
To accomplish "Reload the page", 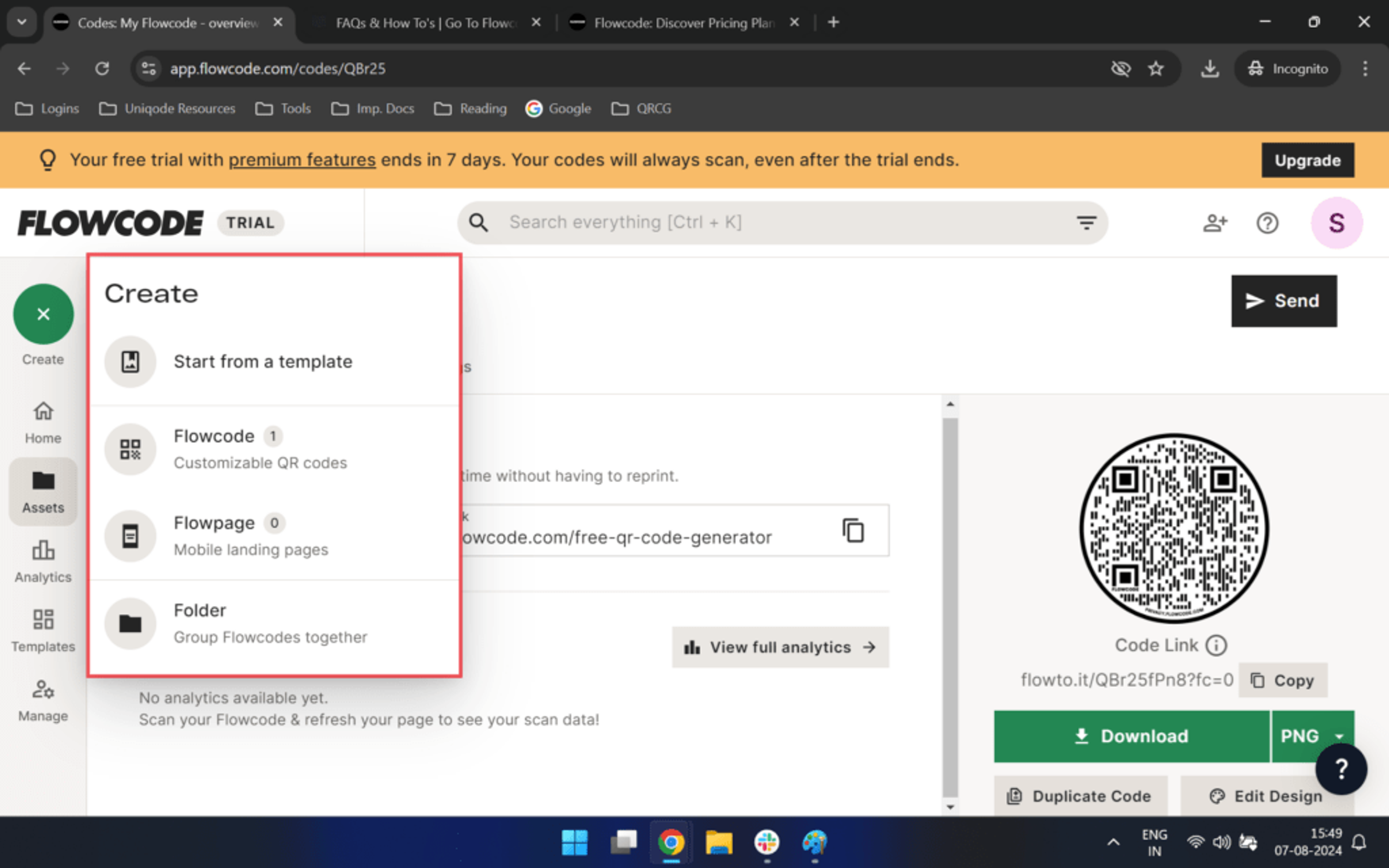I will [x=102, y=69].
